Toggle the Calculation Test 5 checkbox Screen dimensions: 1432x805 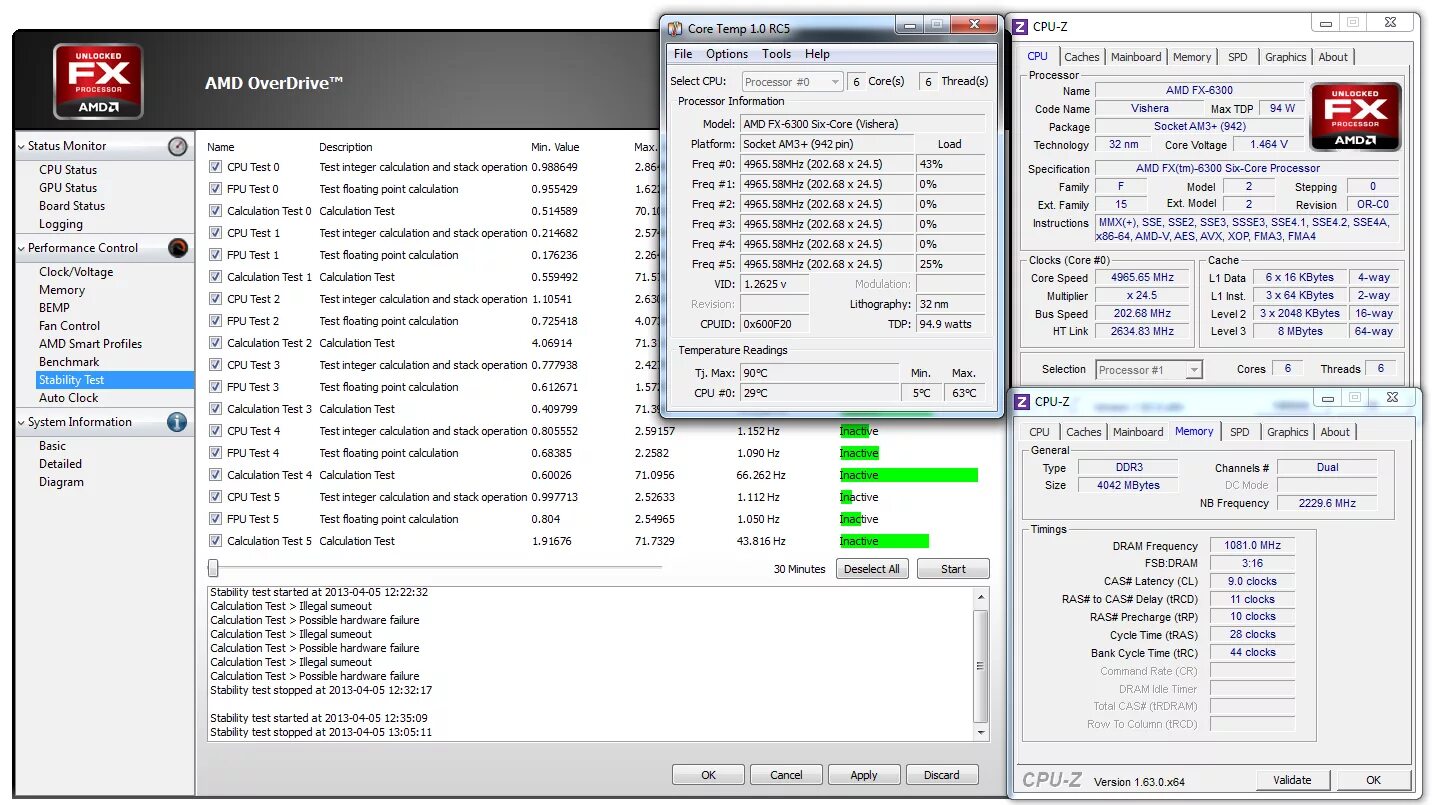click(x=214, y=540)
